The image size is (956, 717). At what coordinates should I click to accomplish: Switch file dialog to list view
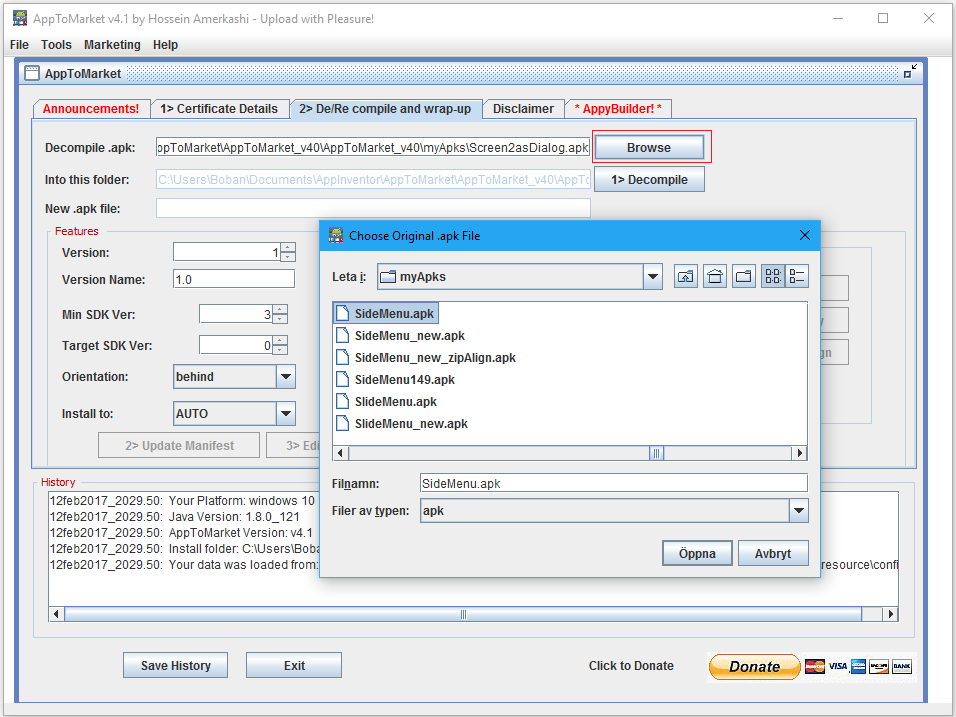[773, 276]
